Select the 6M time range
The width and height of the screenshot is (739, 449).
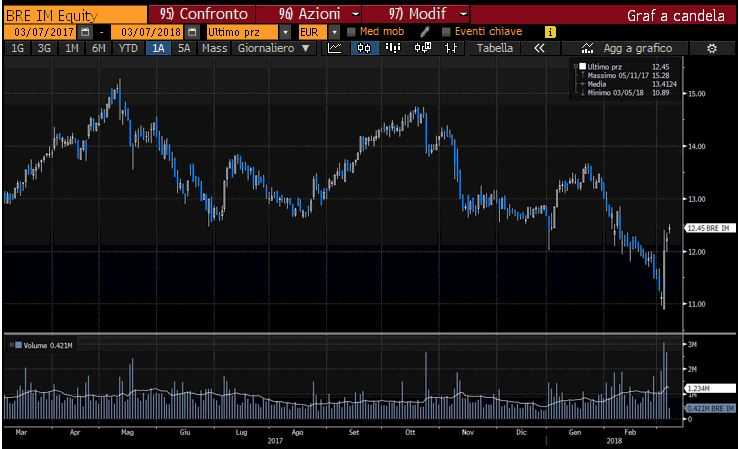99,48
